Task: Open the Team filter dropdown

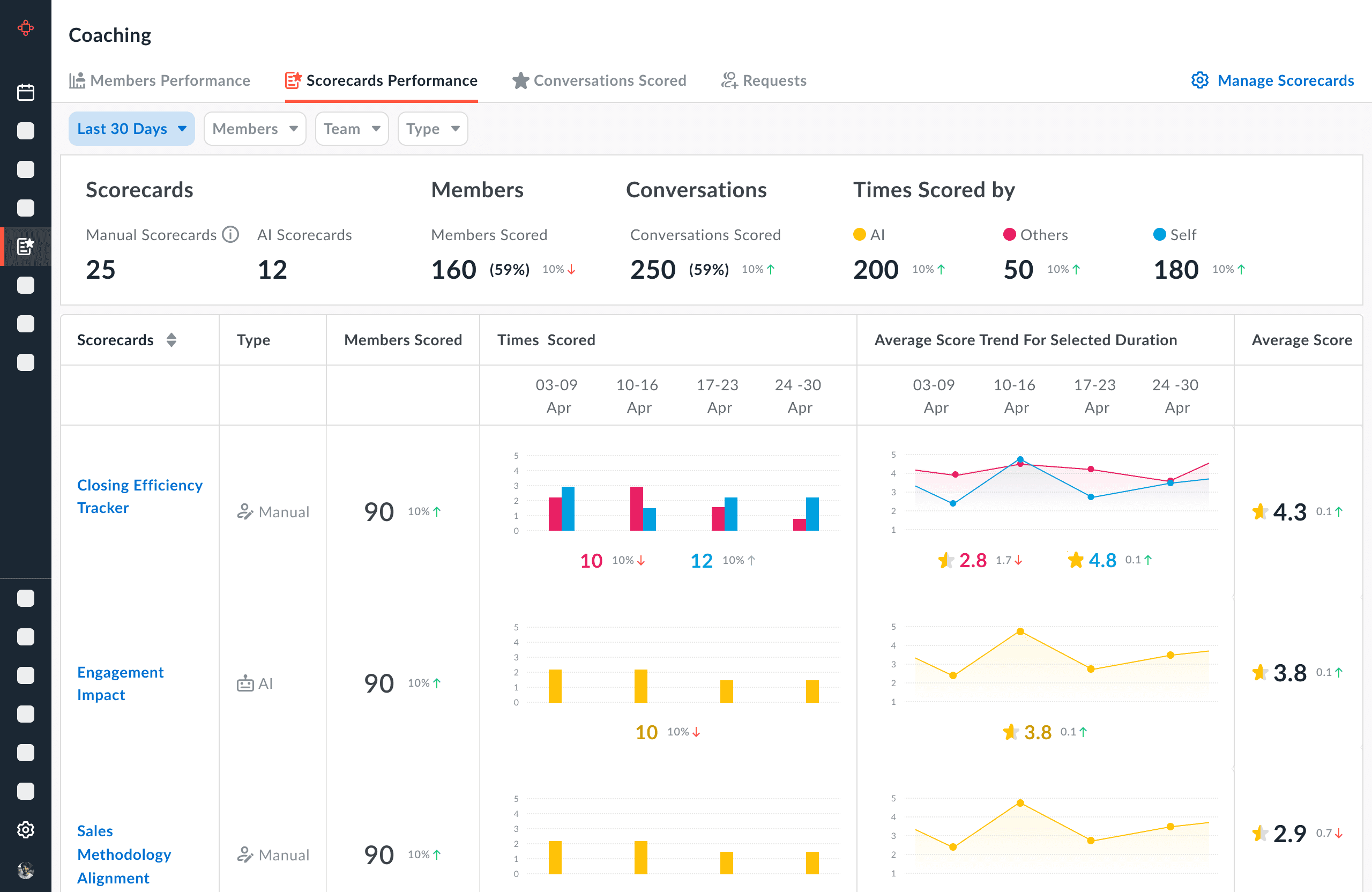Action: click(x=351, y=129)
